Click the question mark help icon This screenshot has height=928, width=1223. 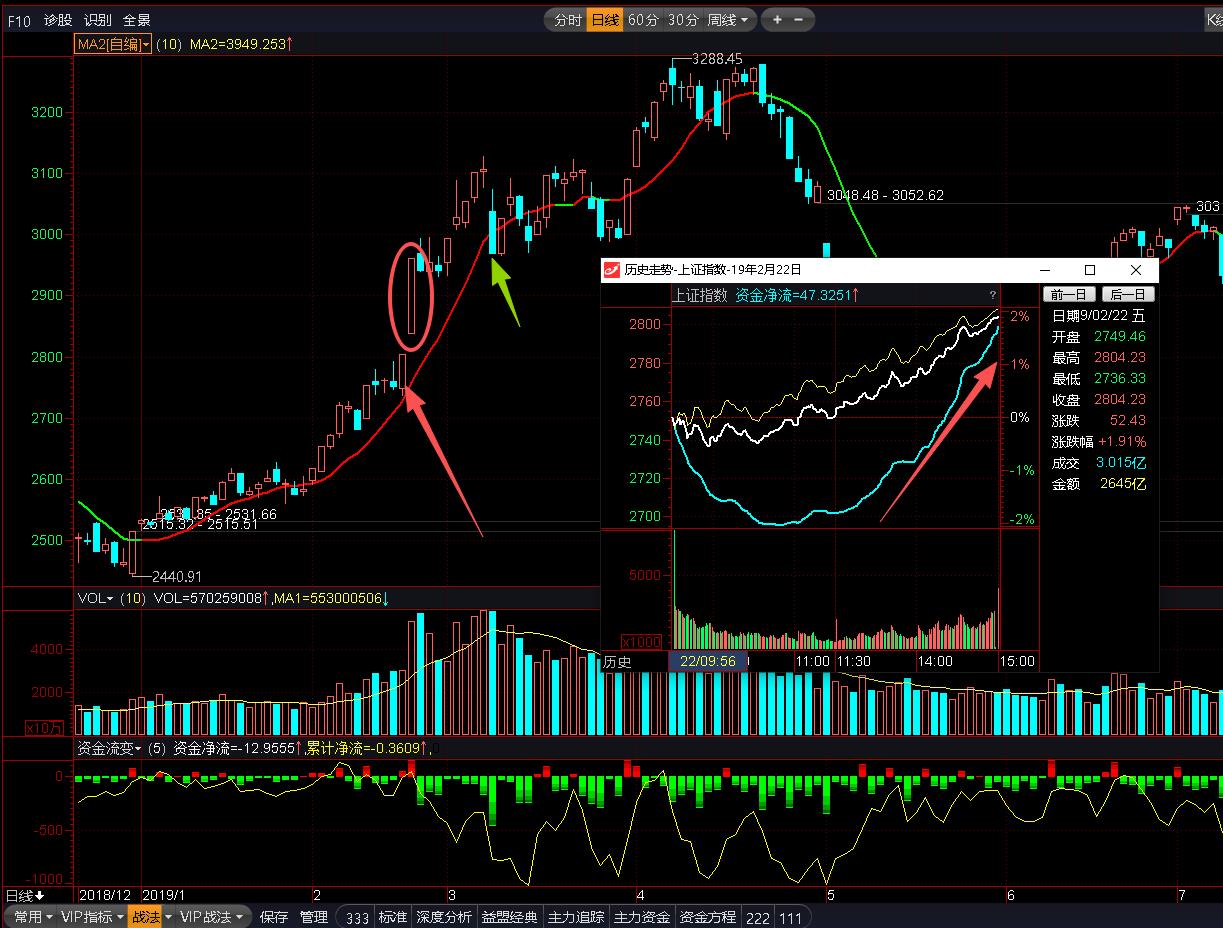[992, 295]
